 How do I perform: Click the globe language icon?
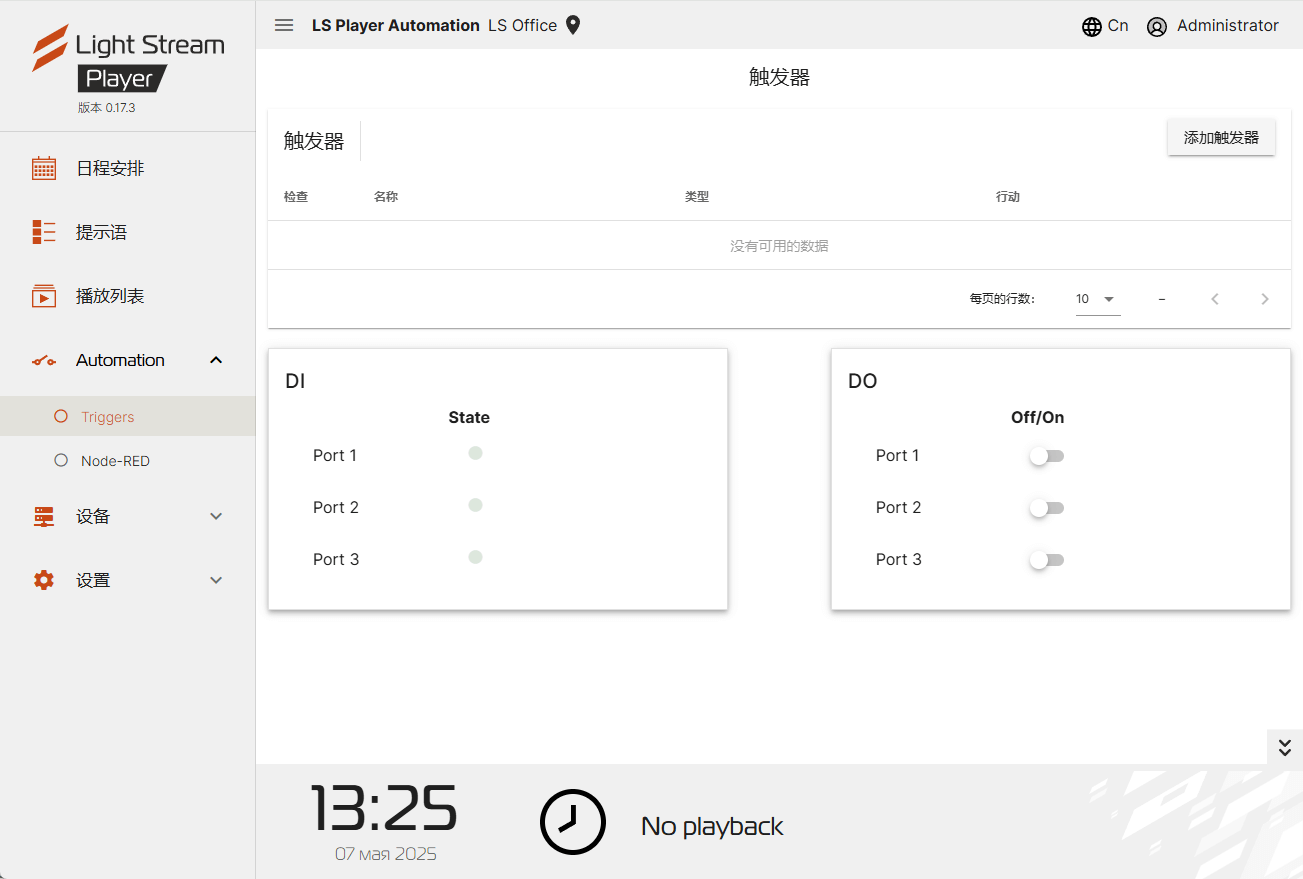click(1092, 27)
